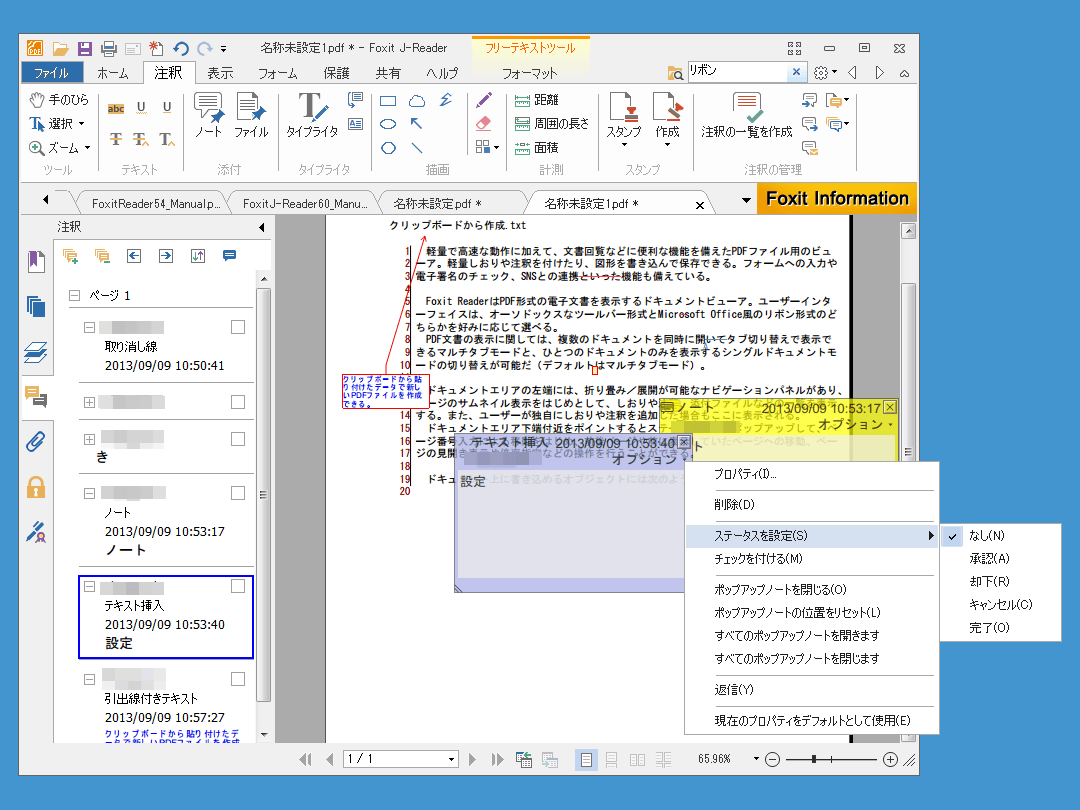Open the Bookmarks panel in sidebar
This screenshot has width=1080, height=810.
[36, 262]
